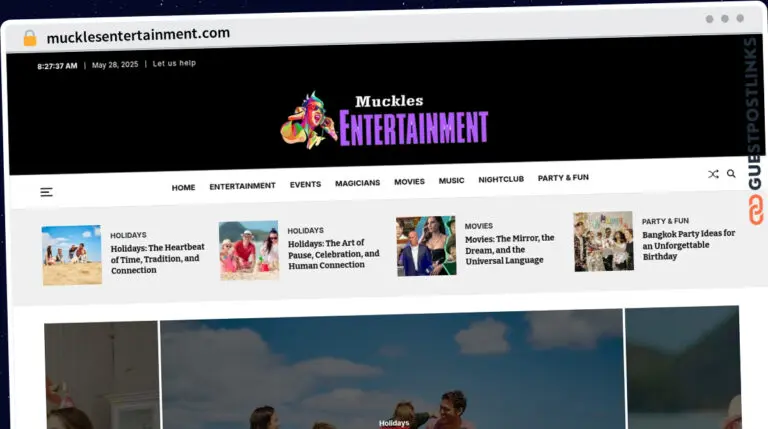
Task: Navigate to the Movies menu item
Action: click(x=409, y=182)
